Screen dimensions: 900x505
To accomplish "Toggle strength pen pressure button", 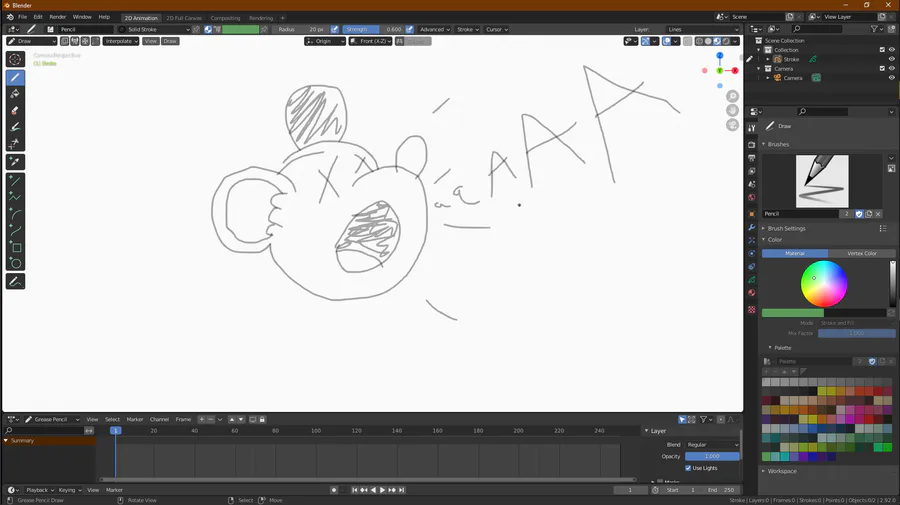I will click(x=409, y=29).
